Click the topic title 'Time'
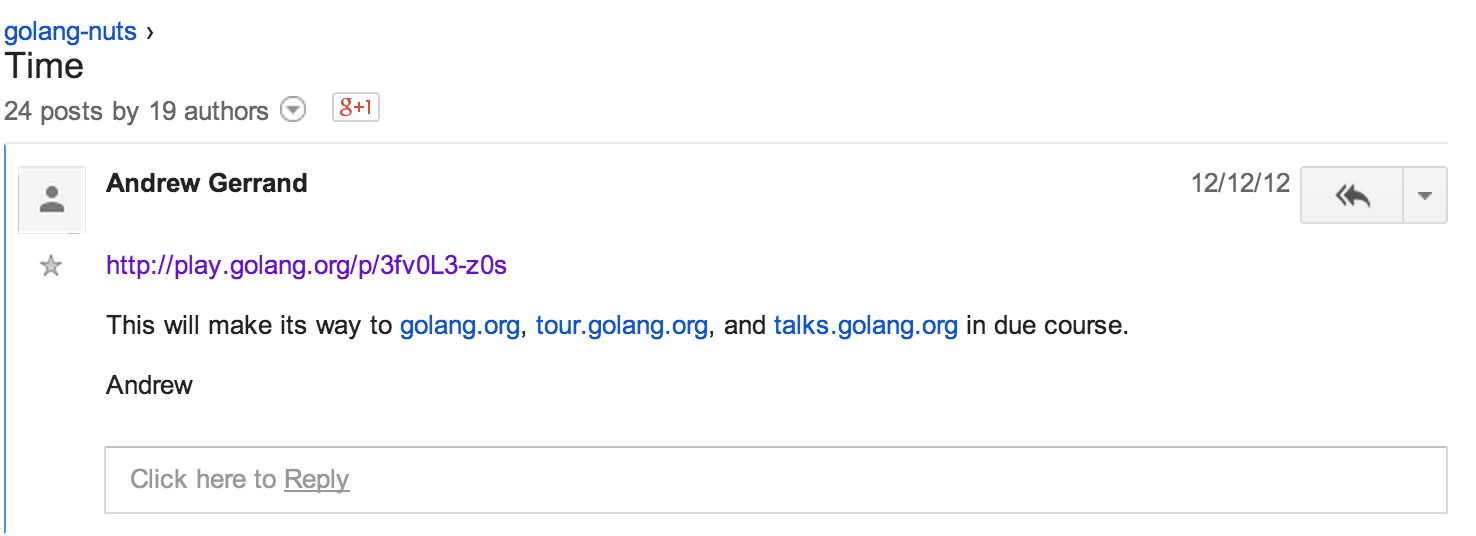Image resolution: width=1476 pixels, height=536 pixels. point(44,67)
